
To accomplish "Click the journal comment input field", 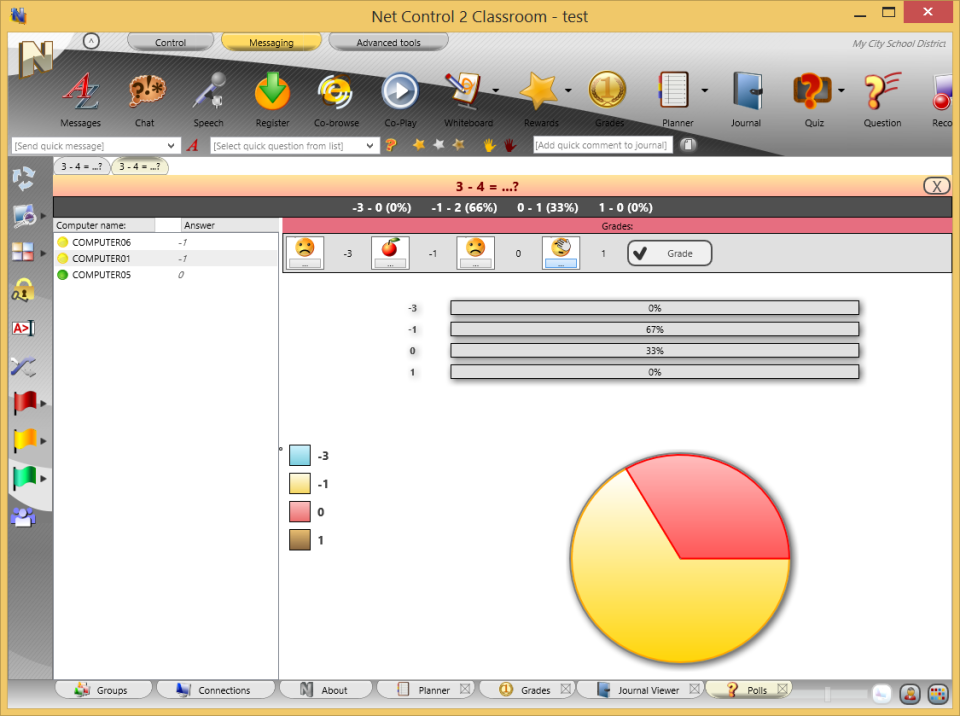I will pyautogui.click(x=602, y=145).
